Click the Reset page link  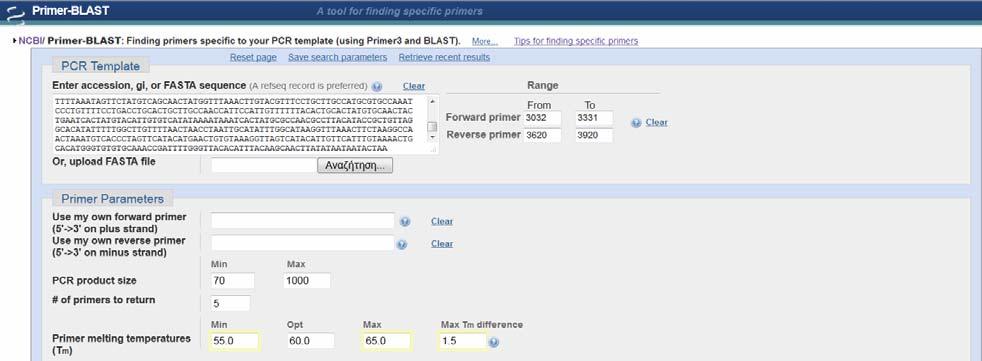[253, 57]
